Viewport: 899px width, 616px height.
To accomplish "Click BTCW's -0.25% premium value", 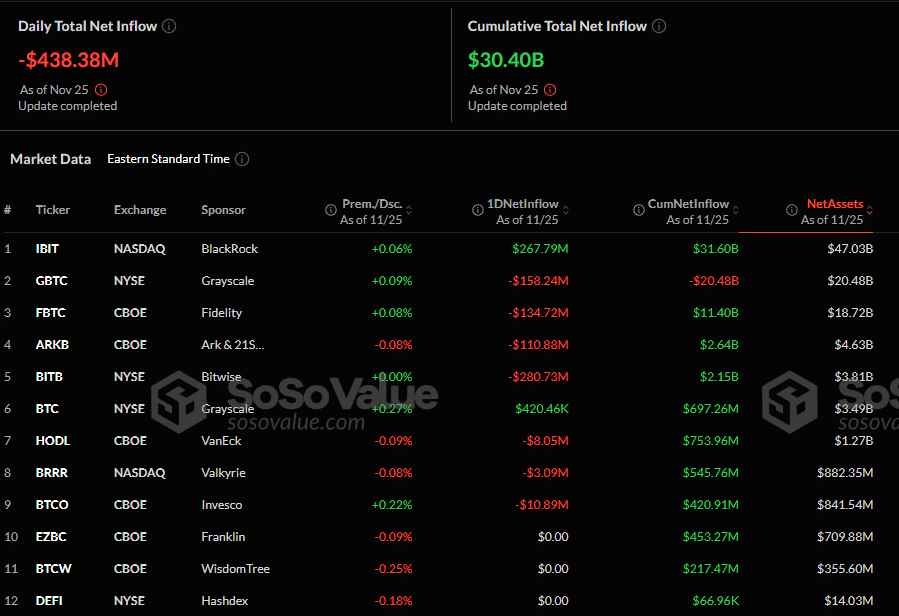I will point(393,569).
